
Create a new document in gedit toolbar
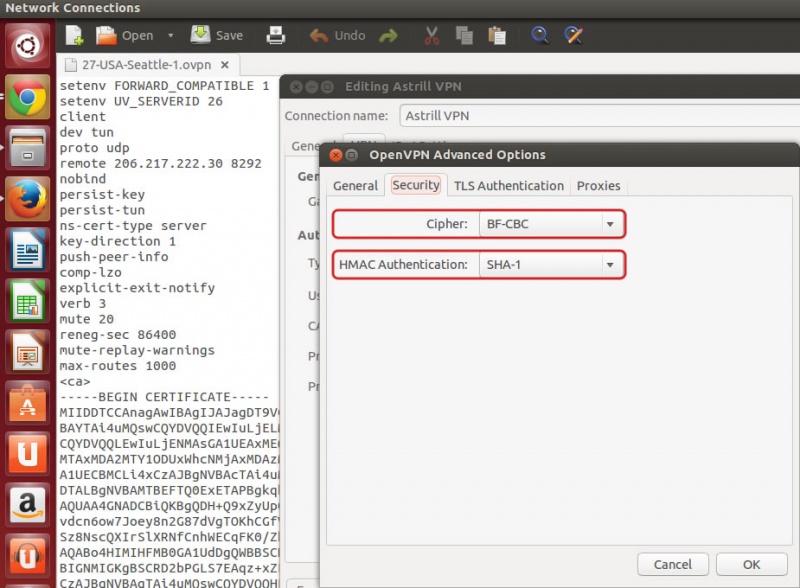click(74, 35)
